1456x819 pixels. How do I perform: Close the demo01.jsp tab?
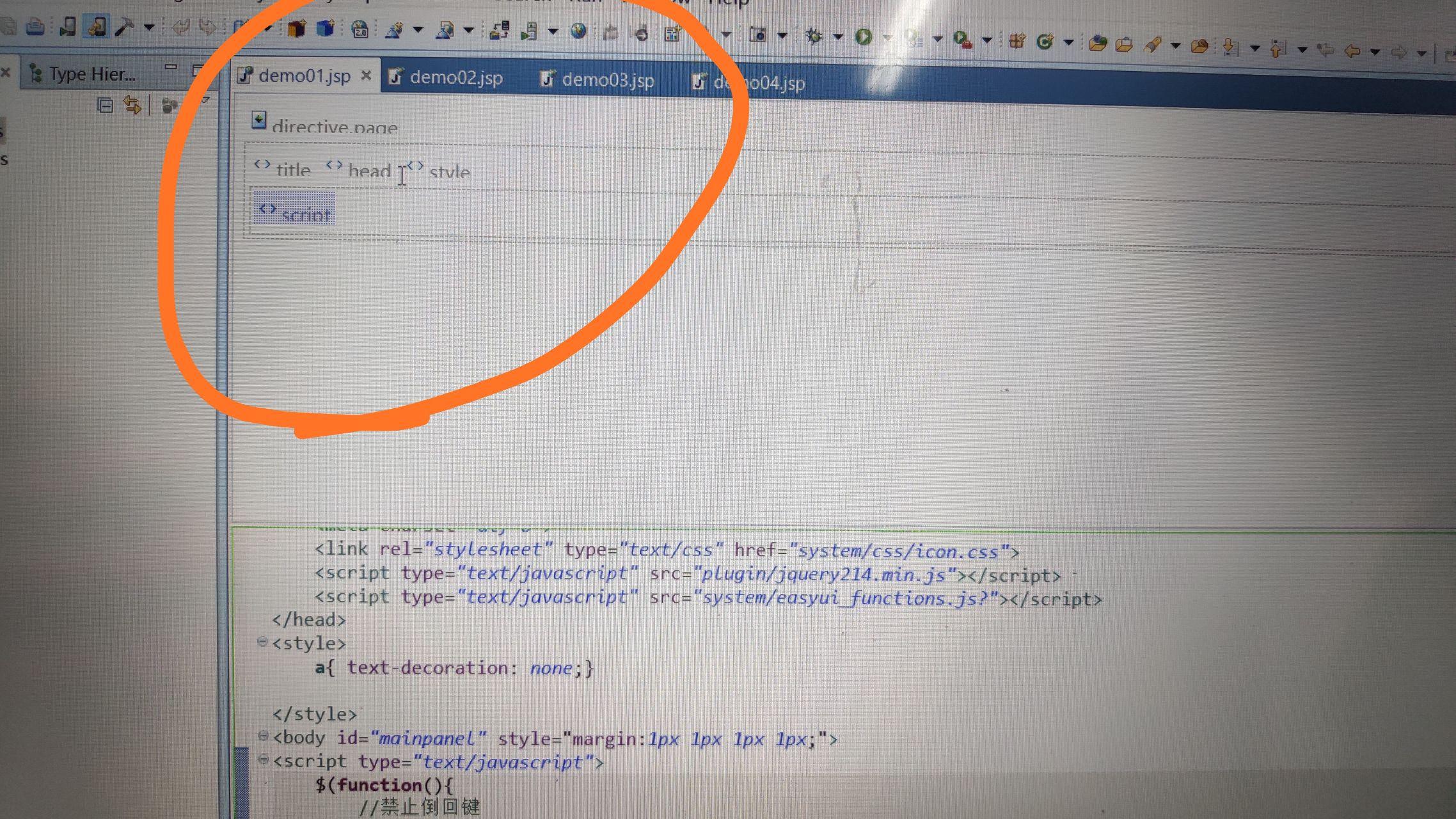(366, 76)
